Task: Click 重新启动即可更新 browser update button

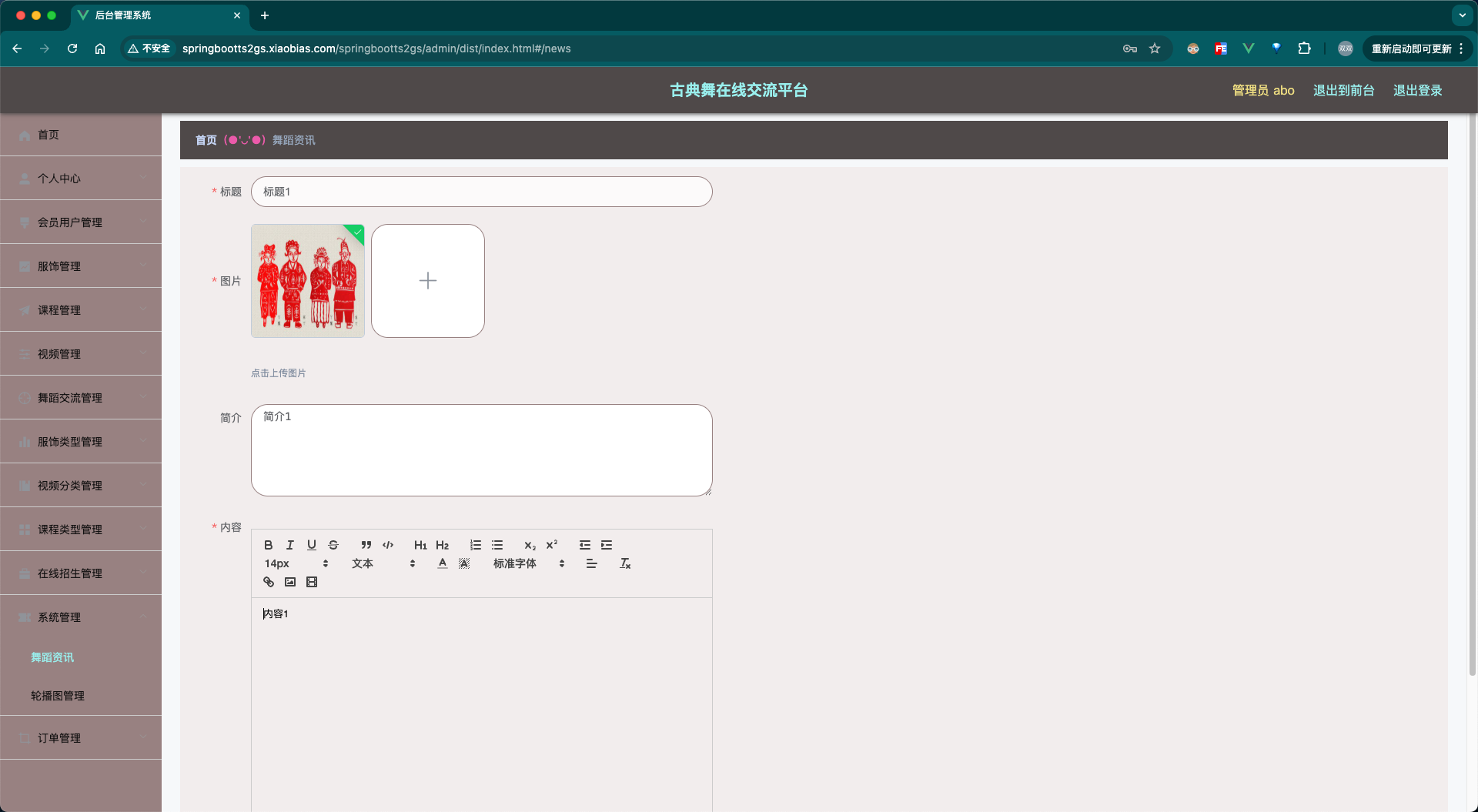Action: point(1411,48)
